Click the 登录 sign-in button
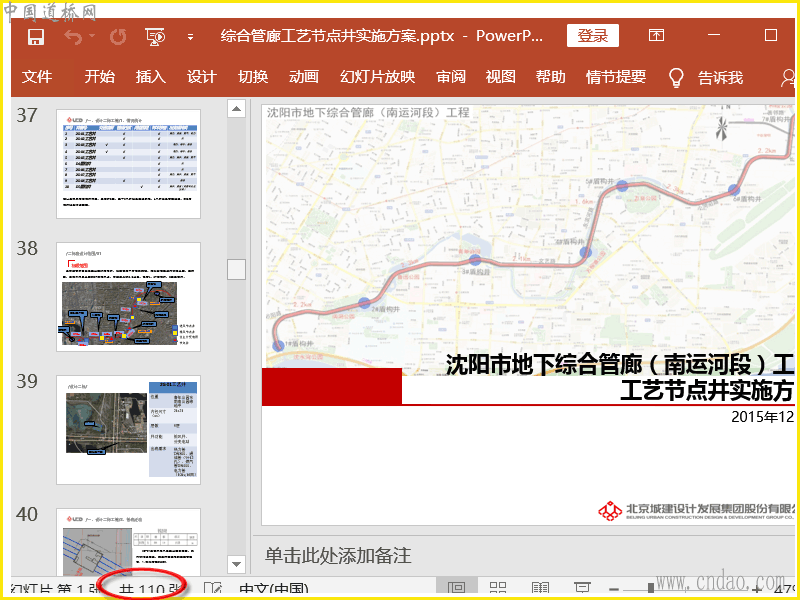 (x=592, y=36)
